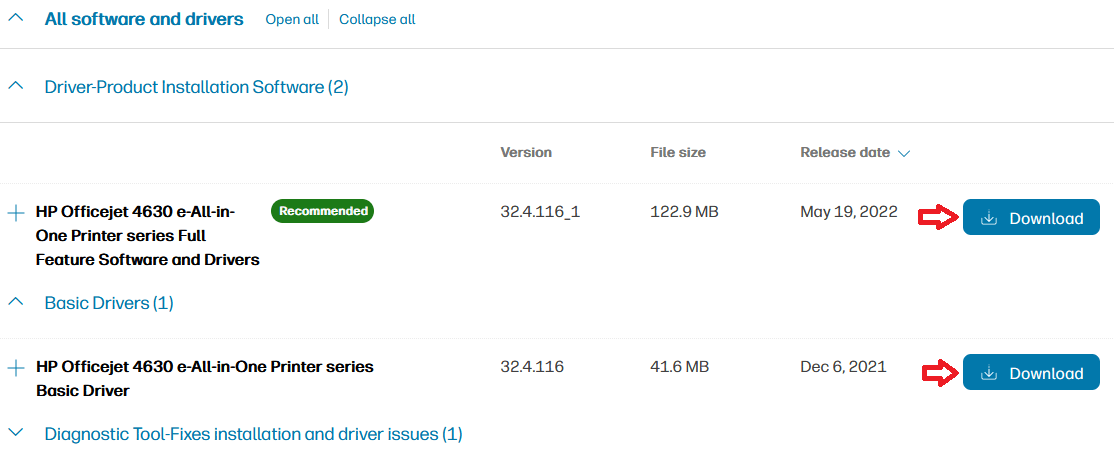Click the green Recommended badge
The width and height of the screenshot is (1114, 455).
pyautogui.click(x=322, y=211)
